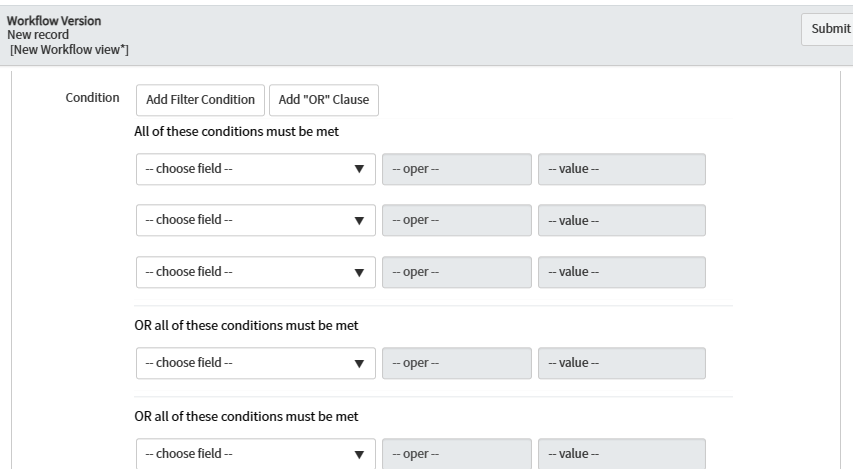Select the third row's oper field
This screenshot has width=853, height=475.
tap(456, 273)
